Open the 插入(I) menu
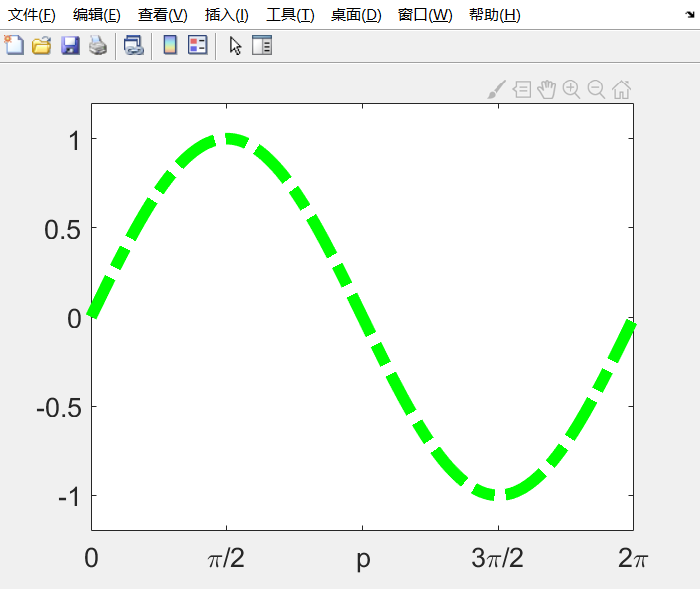 pyautogui.click(x=226, y=15)
